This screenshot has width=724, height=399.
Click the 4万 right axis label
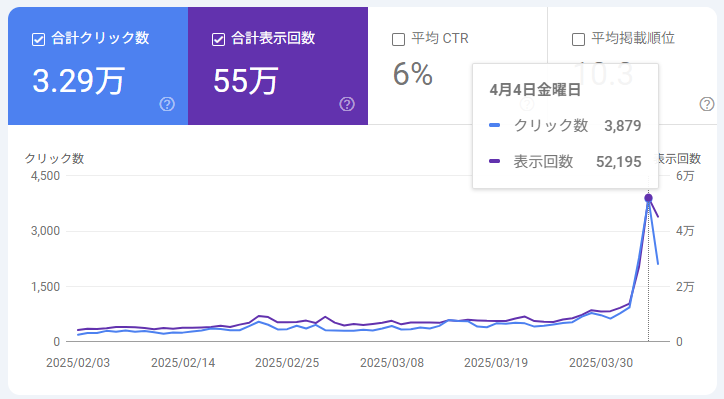685,231
